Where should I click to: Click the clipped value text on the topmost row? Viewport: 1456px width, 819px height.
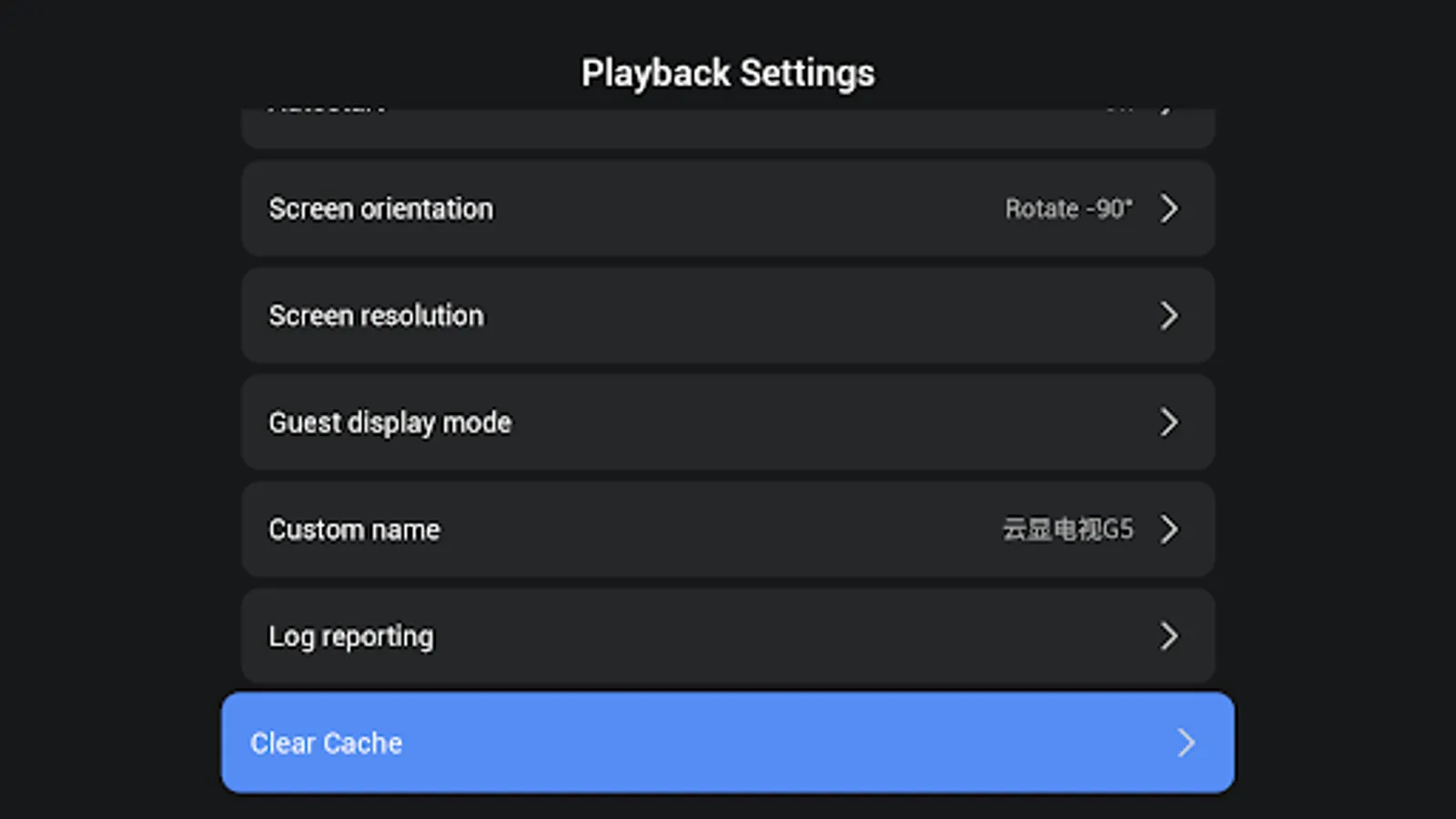coord(1120,111)
